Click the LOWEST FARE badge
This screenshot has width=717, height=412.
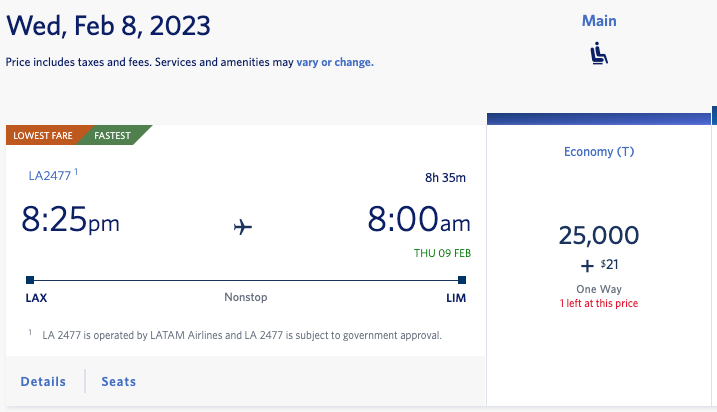click(43, 135)
